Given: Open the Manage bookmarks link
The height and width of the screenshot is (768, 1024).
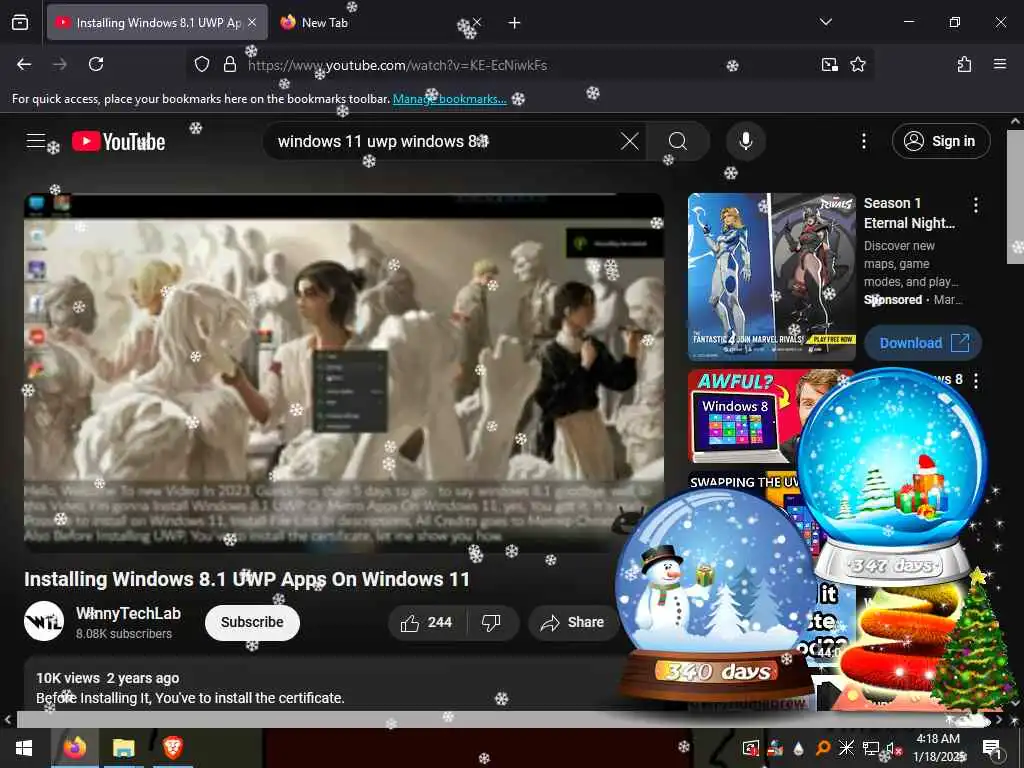Looking at the screenshot, I should tap(449, 99).
